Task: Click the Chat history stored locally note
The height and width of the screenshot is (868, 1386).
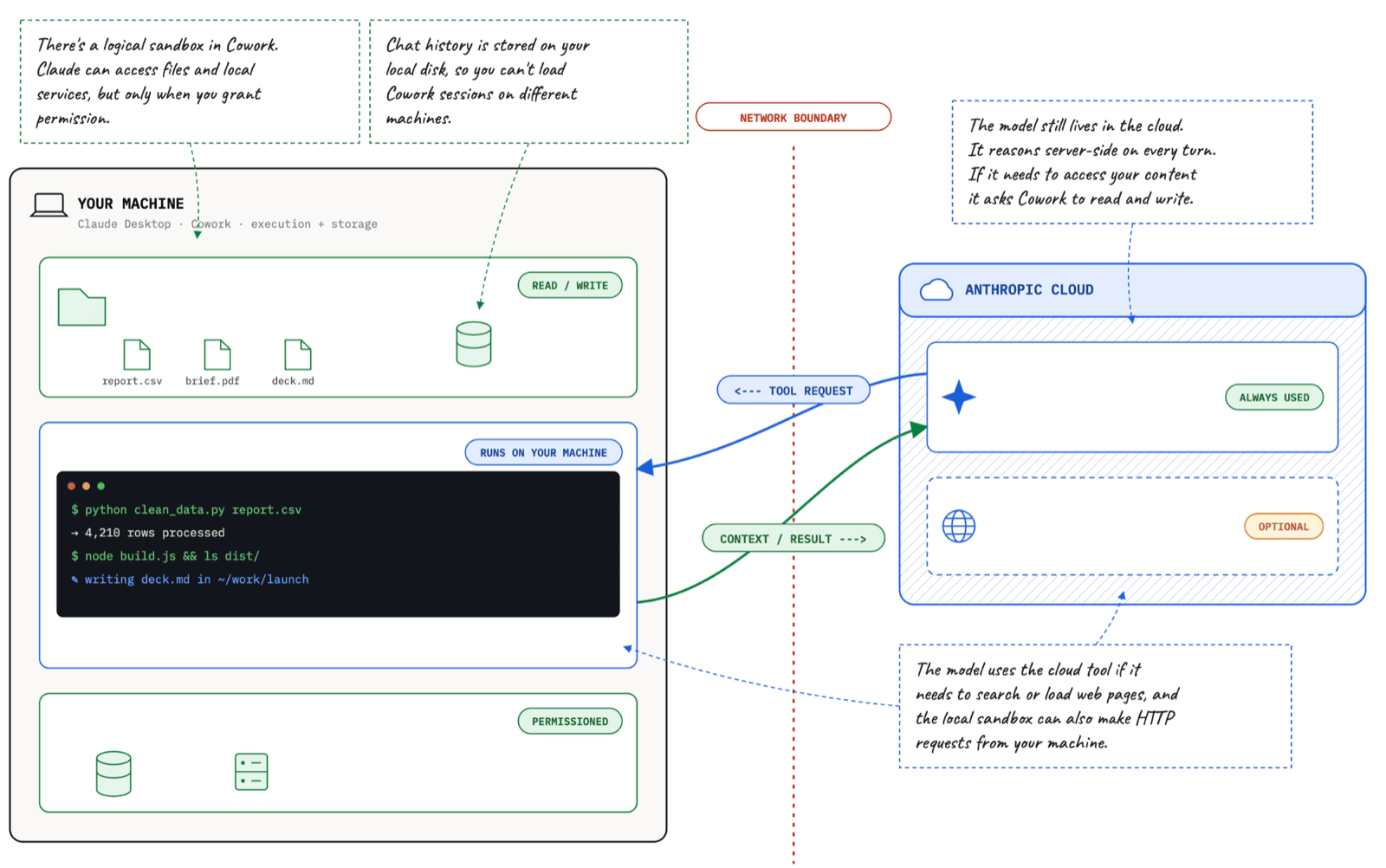Action: coord(528,81)
